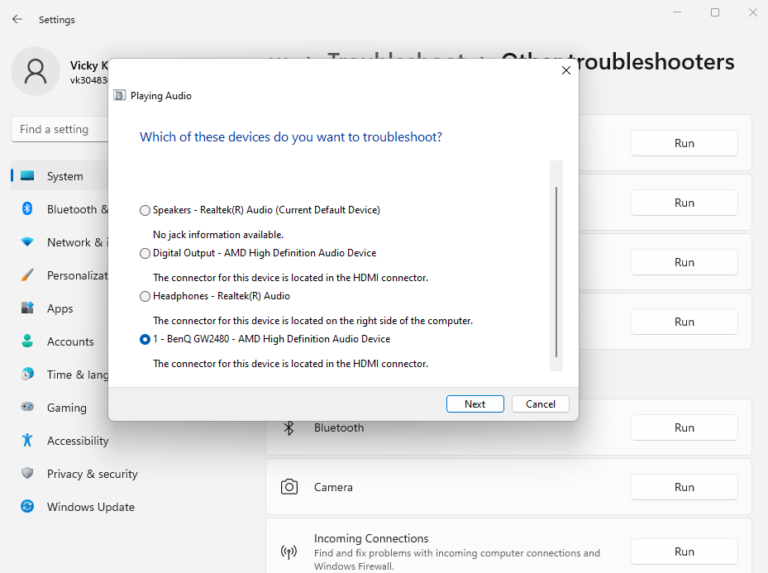Open Privacy & security shield icon

27,474
